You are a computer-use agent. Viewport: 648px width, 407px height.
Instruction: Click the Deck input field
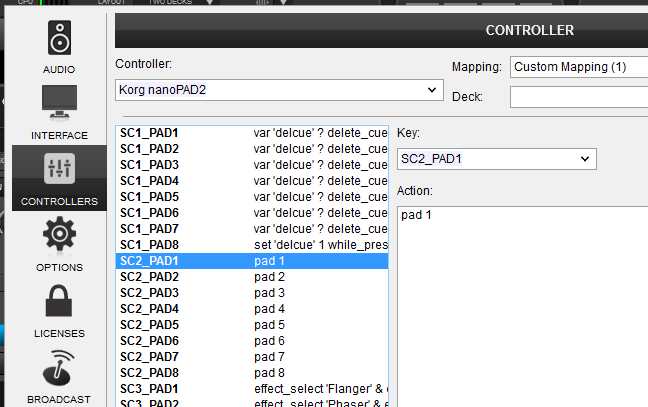[579, 97]
